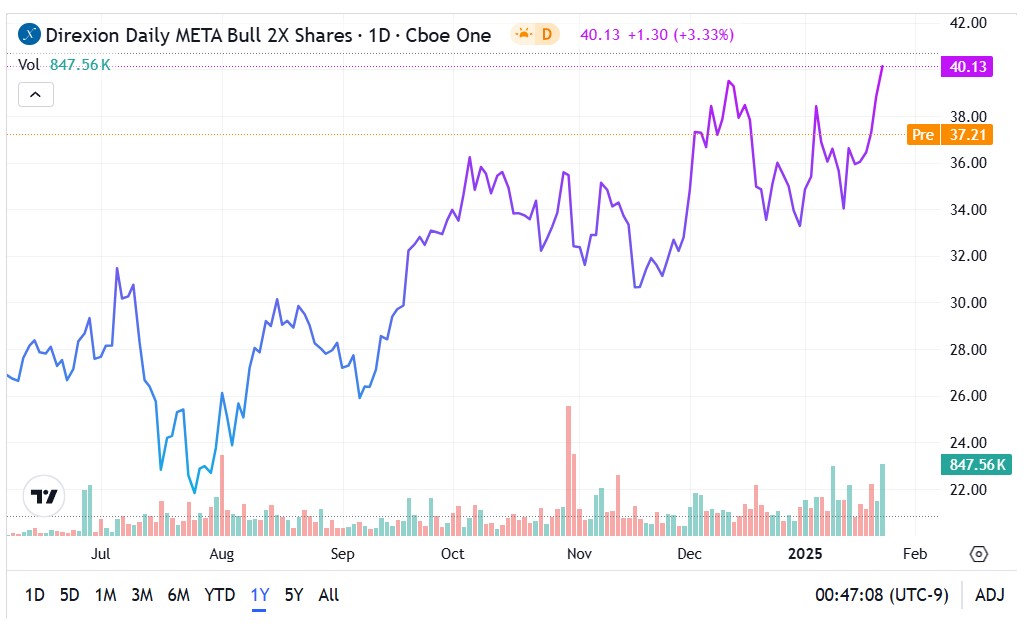Click the All range button
Image resolution: width=1028 pixels, height=628 pixels.
click(x=328, y=595)
